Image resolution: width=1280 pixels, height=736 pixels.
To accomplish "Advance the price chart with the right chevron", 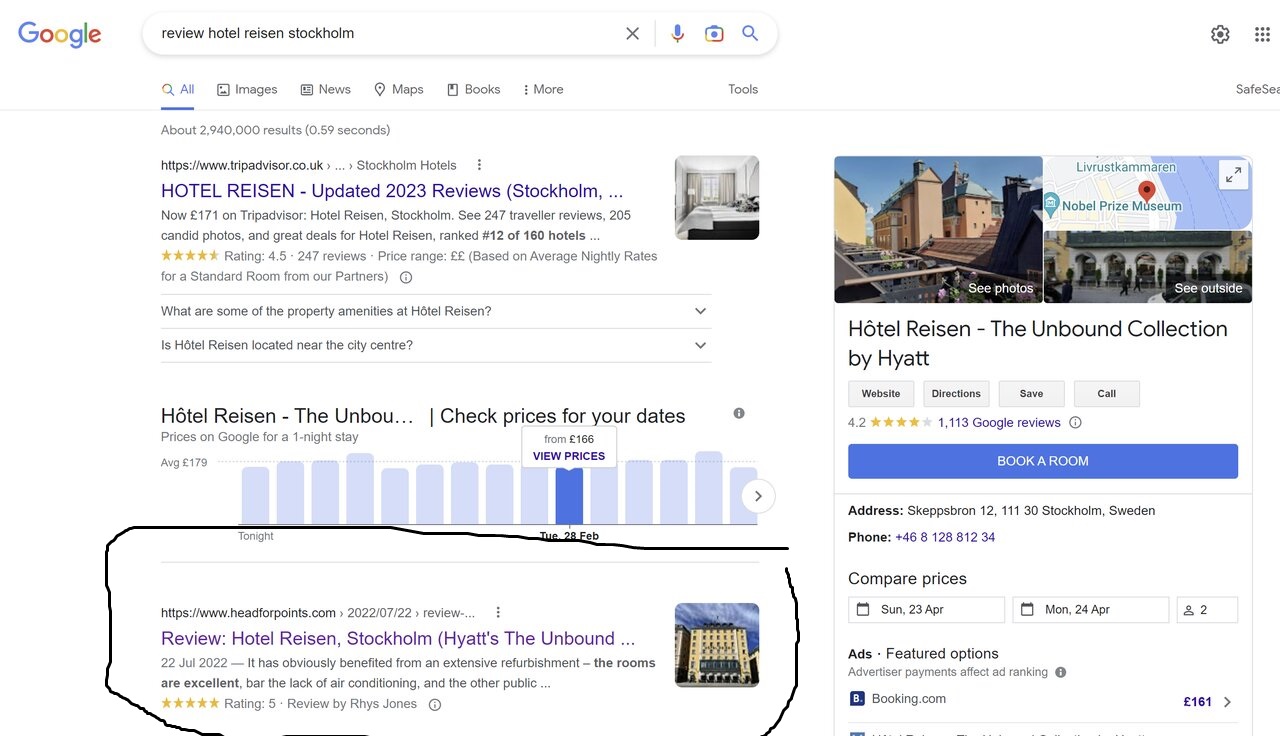I will point(758,496).
